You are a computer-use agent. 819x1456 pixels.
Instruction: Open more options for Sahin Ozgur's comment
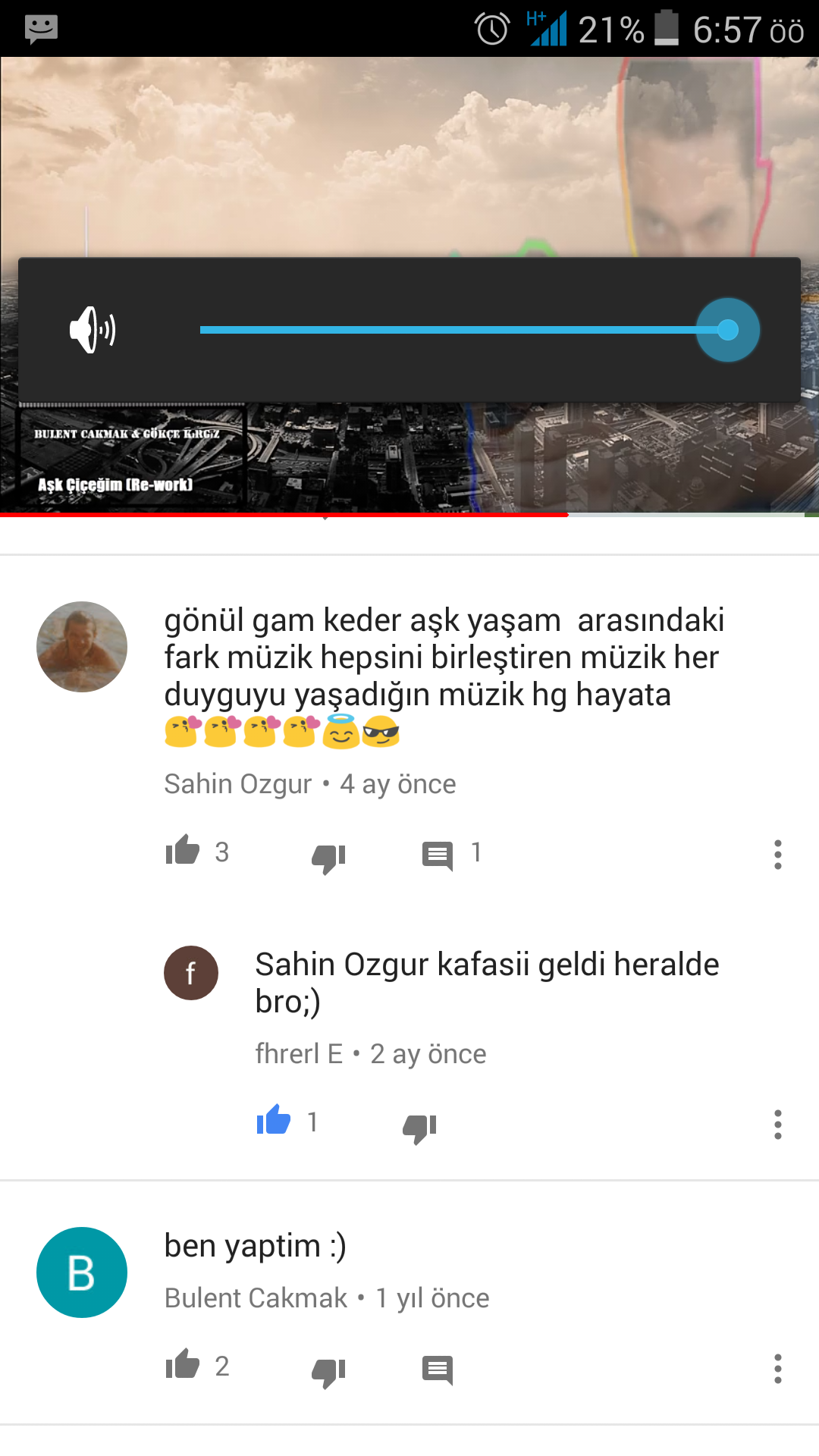pos(777,855)
